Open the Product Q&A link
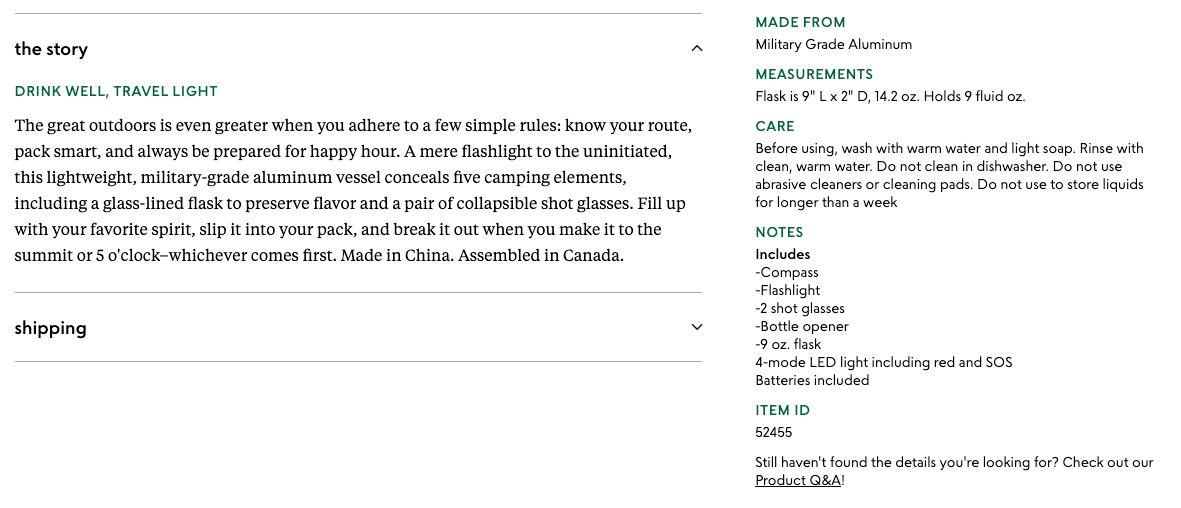The image size is (1181, 508). (x=798, y=481)
